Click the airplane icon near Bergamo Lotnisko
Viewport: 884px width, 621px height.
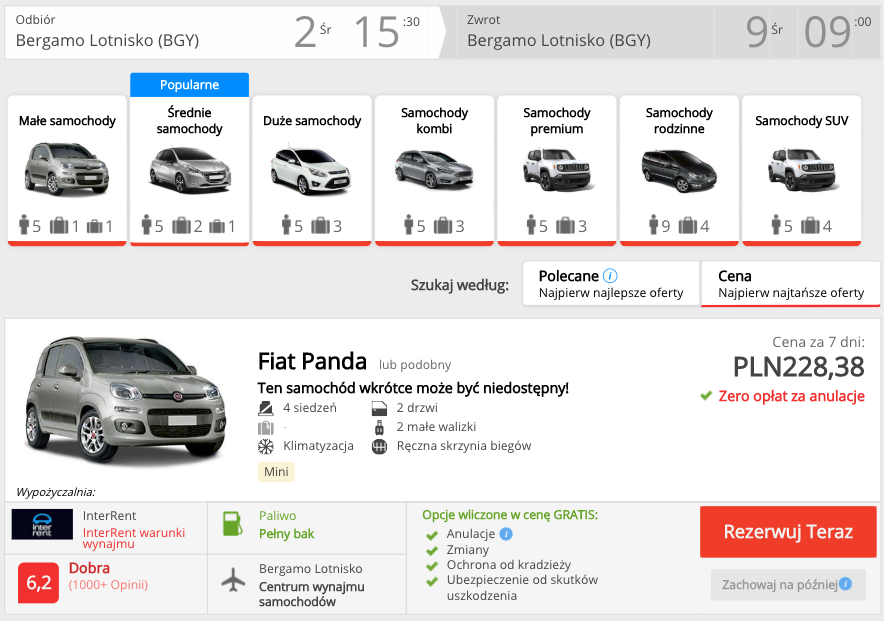tap(231, 581)
